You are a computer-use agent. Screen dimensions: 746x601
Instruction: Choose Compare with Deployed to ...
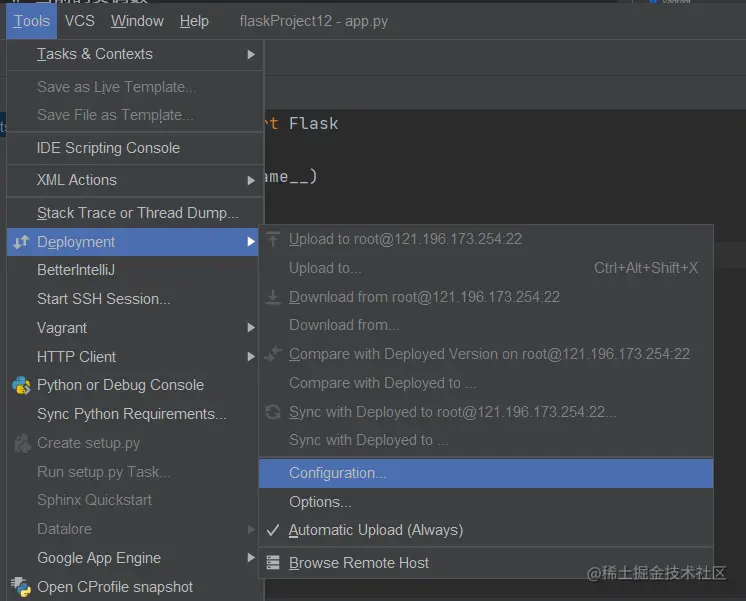[x=486, y=383]
